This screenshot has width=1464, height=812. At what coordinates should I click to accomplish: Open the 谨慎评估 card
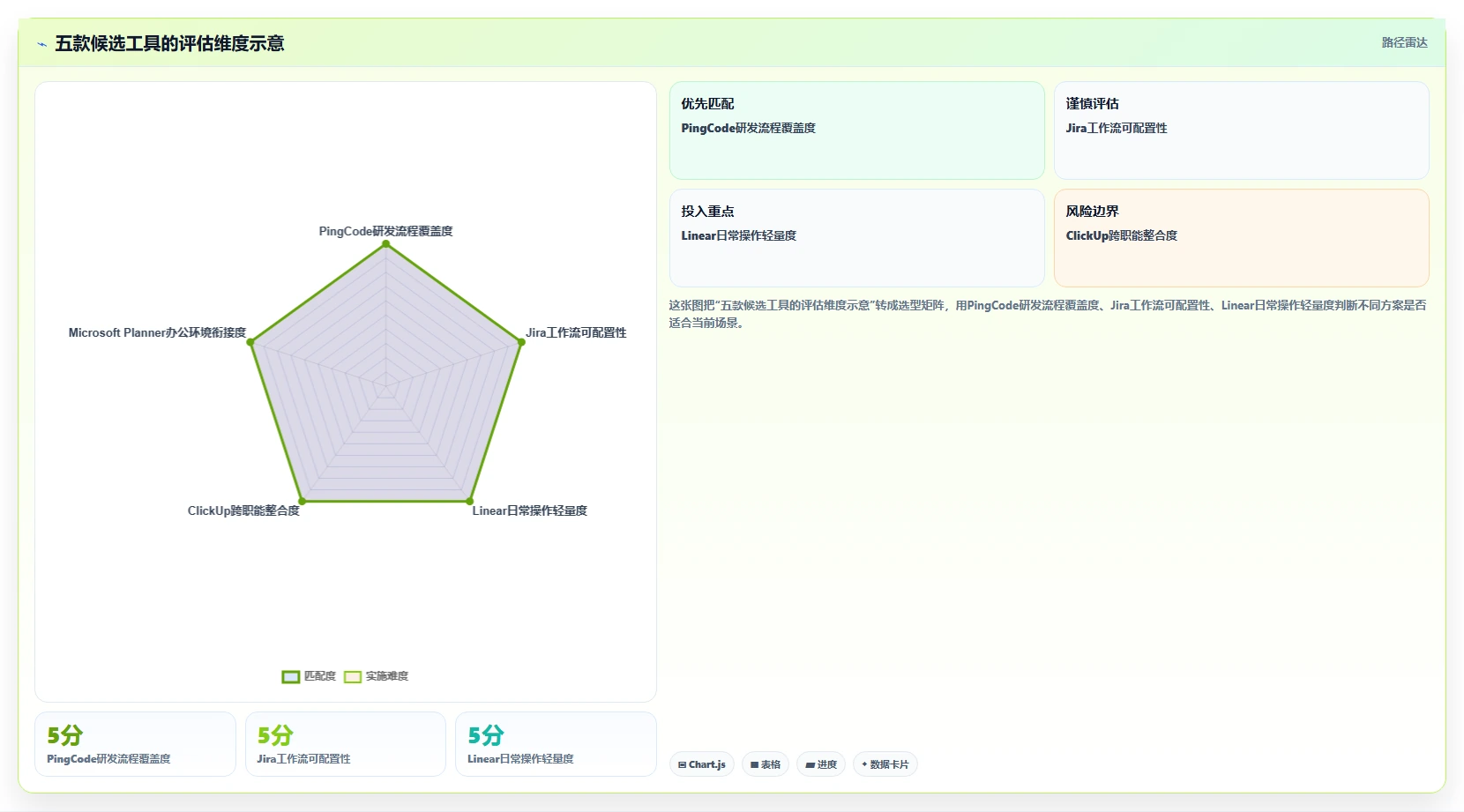[1242, 130]
